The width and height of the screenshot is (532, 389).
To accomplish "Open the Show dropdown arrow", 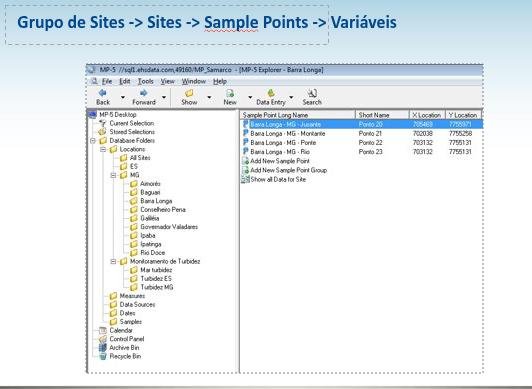I will pos(209,97).
